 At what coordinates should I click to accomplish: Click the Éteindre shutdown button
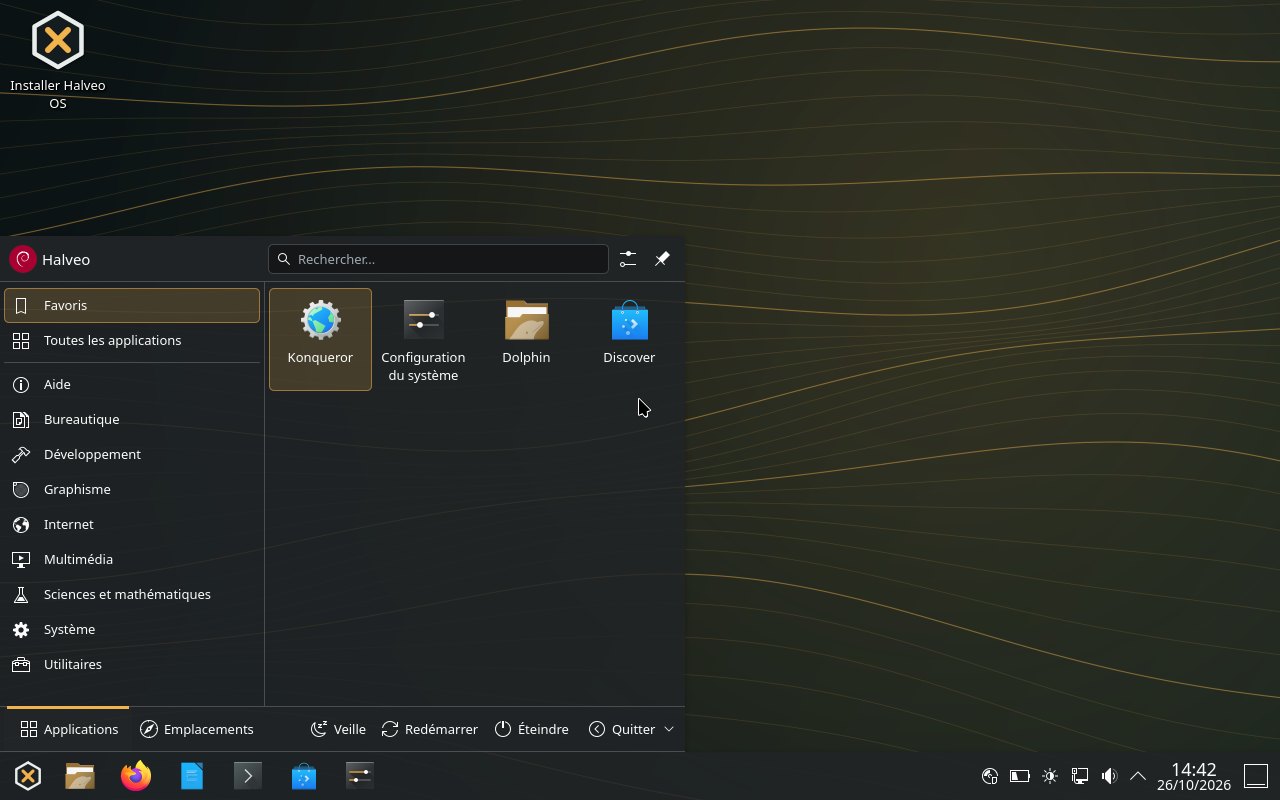click(532, 729)
